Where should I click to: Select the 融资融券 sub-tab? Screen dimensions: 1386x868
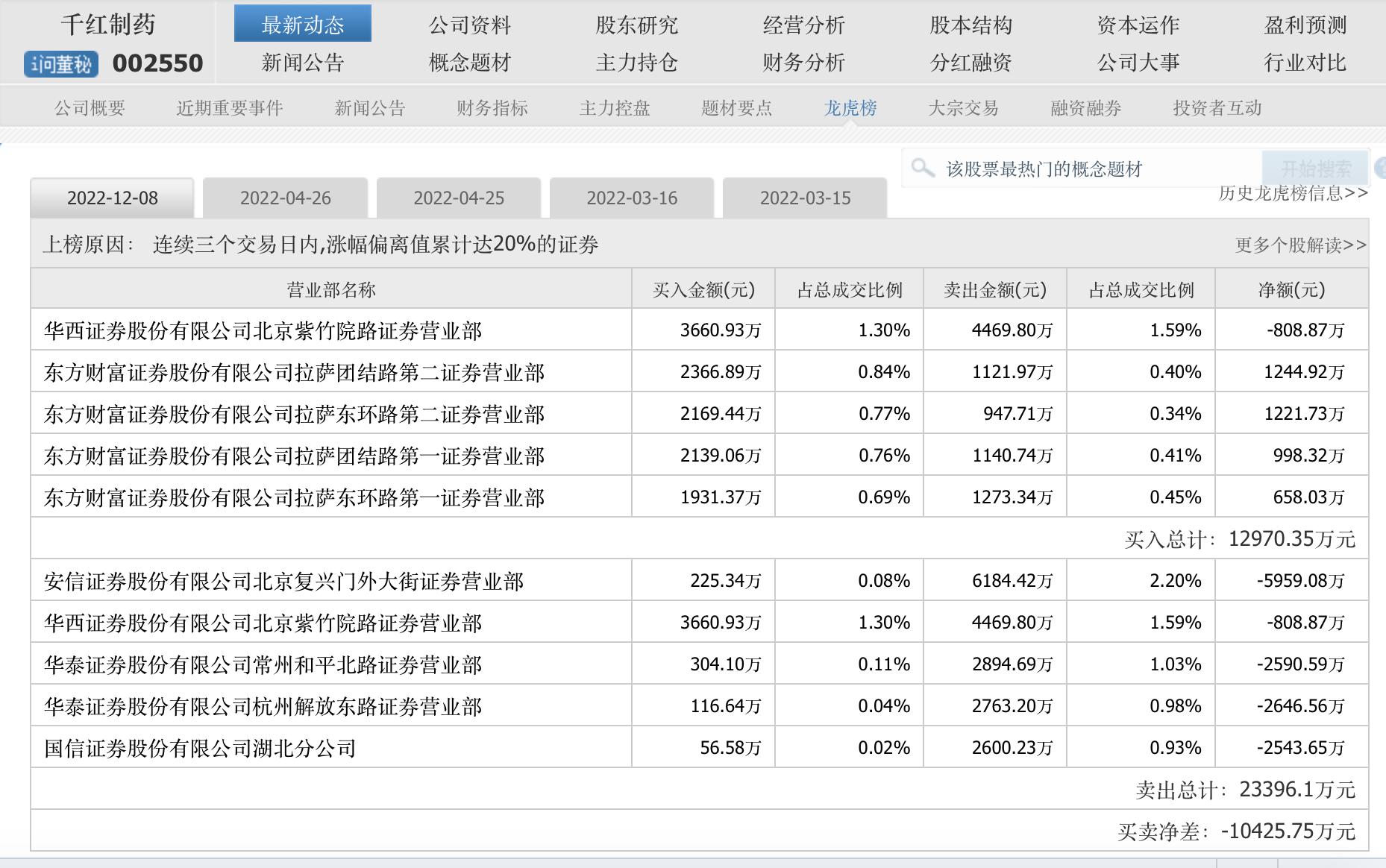click(x=1086, y=108)
